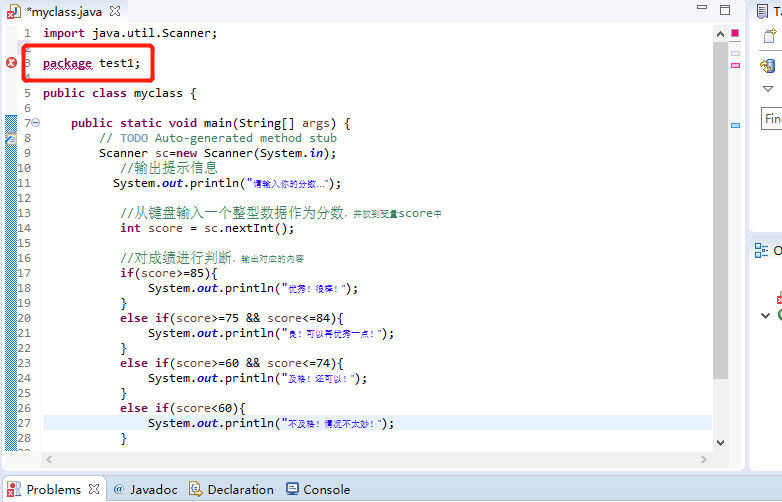This screenshot has height=502, width=782.
Task: Click "else if(score<60){" on line 26
Action: [183, 408]
